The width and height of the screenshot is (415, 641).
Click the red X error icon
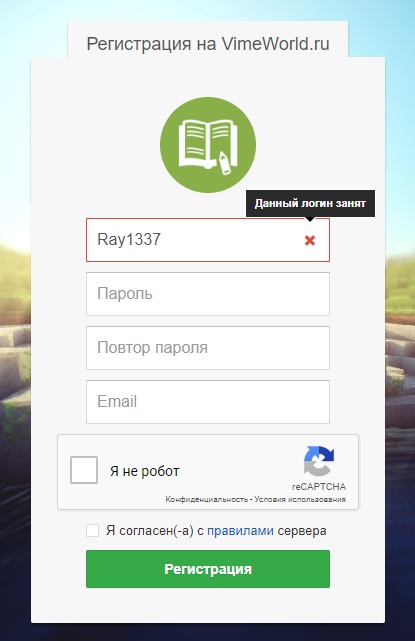click(310, 240)
